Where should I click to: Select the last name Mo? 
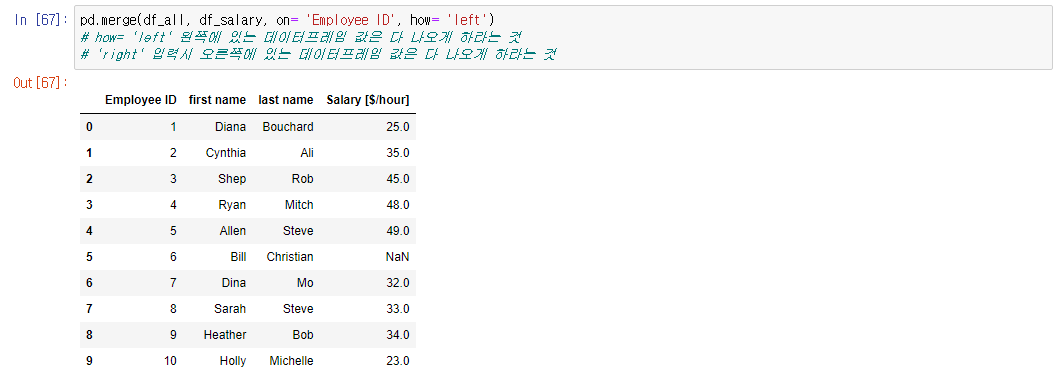[305, 283]
